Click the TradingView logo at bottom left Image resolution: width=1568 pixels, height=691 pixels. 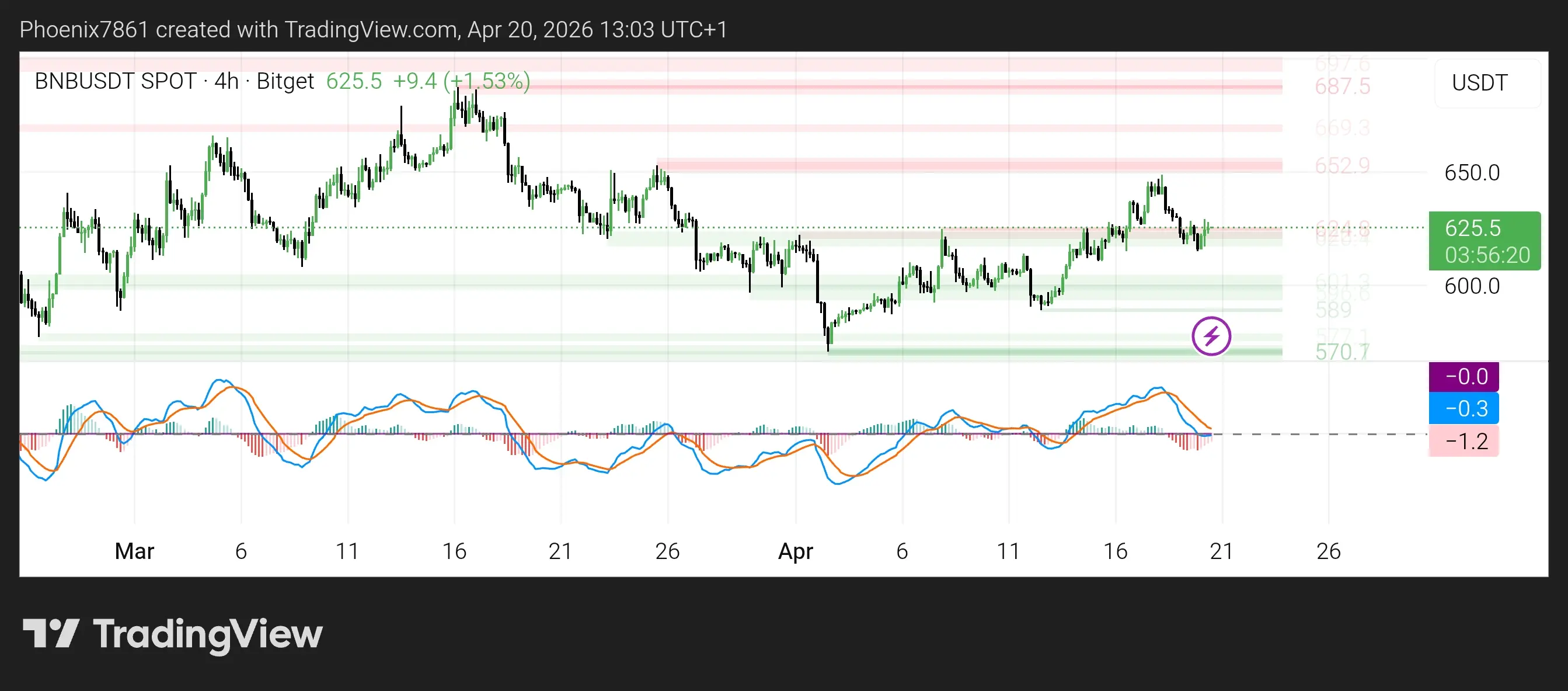pos(172,634)
